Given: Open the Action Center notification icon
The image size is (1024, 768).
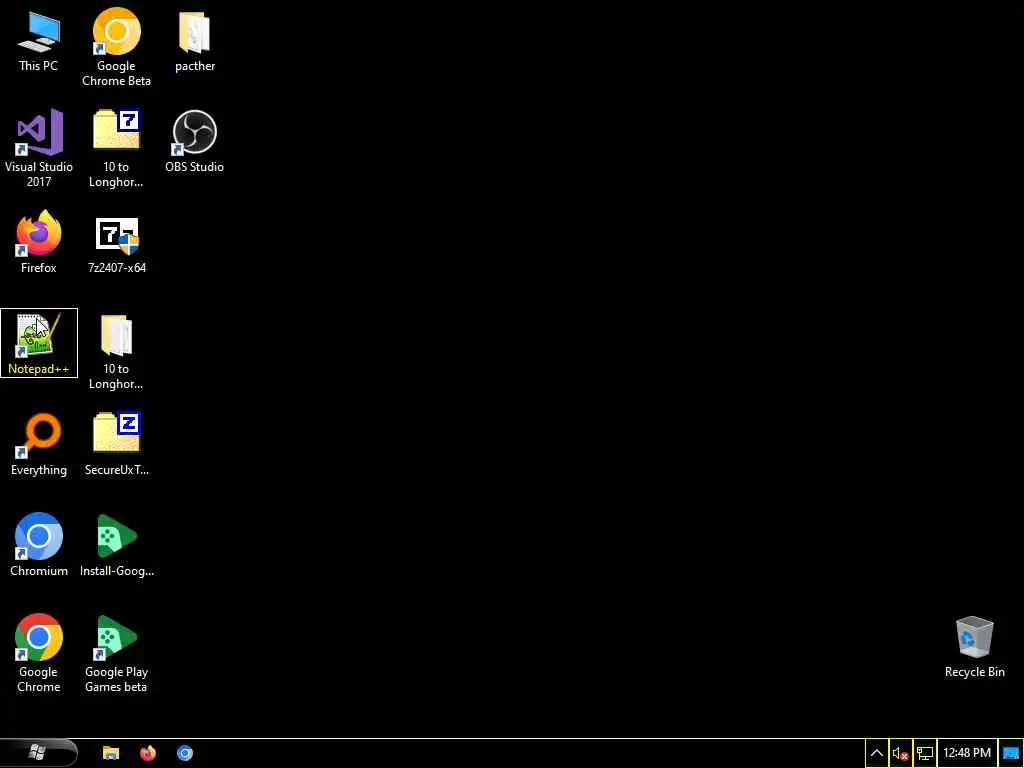Looking at the screenshot, I should tap(1011, 754).
